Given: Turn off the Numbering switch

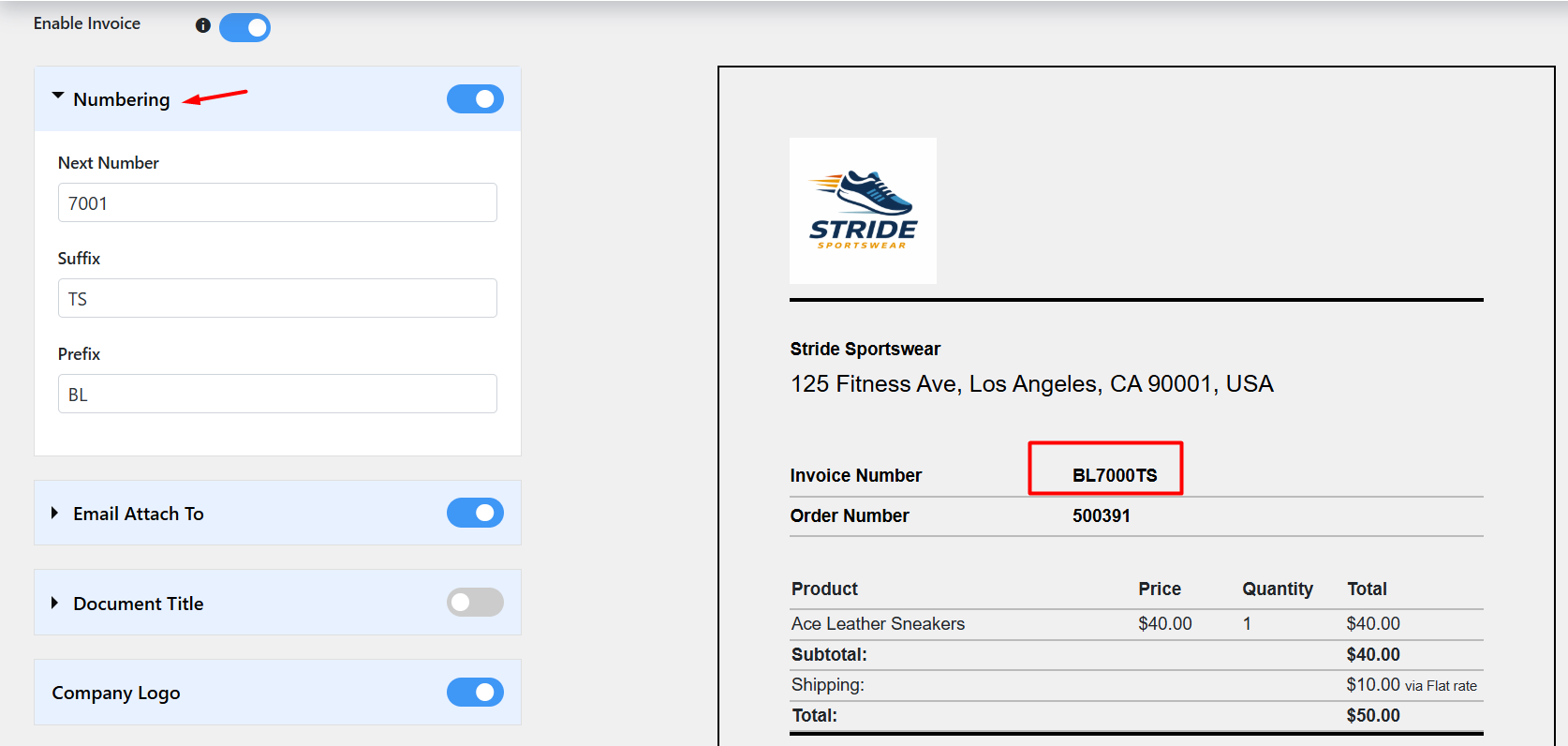Looking at the screenshot, I should (x=475, y=98).
